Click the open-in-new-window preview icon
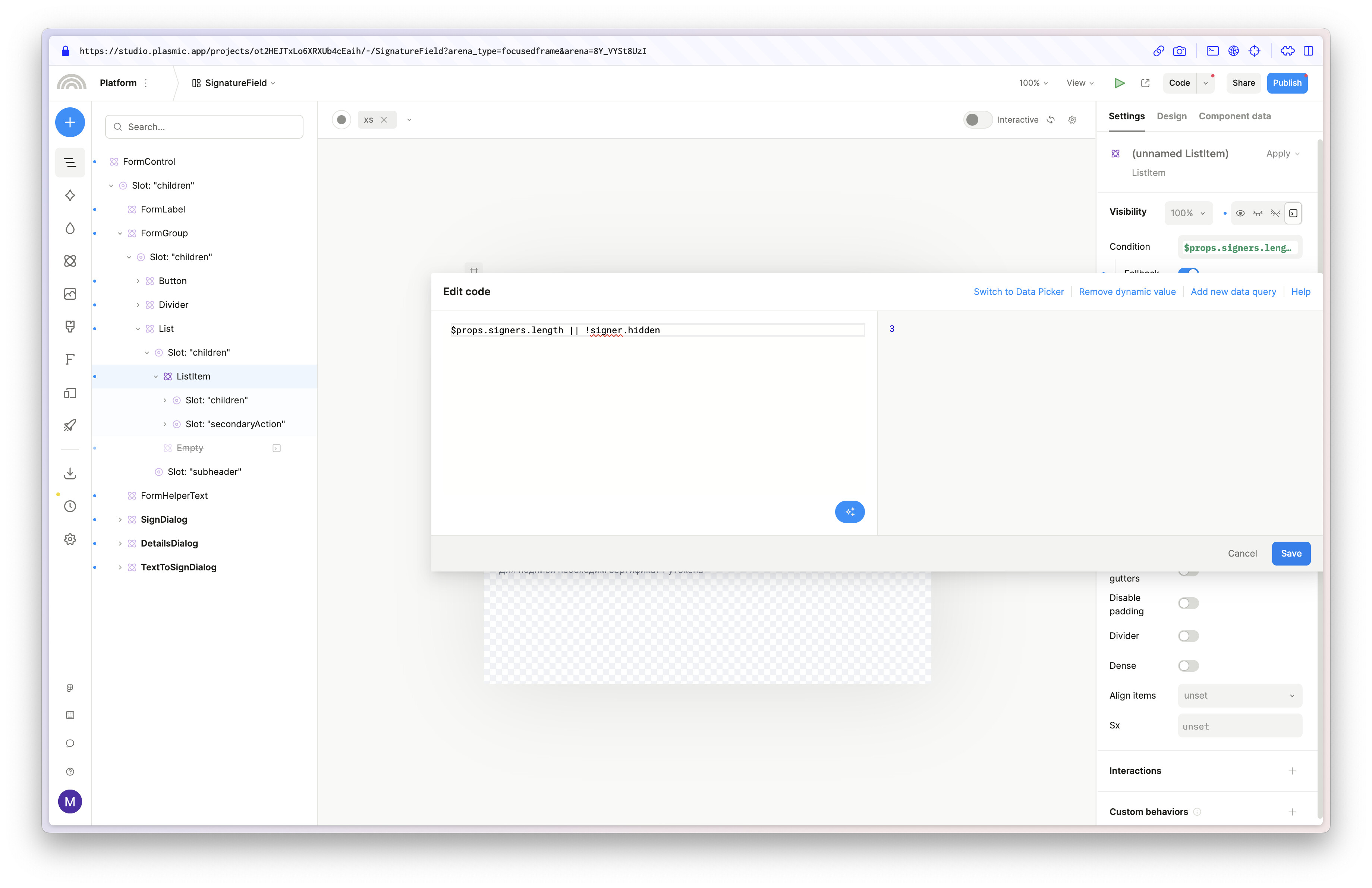The width and height of the screenshot is (1372, 888). 1145,83
